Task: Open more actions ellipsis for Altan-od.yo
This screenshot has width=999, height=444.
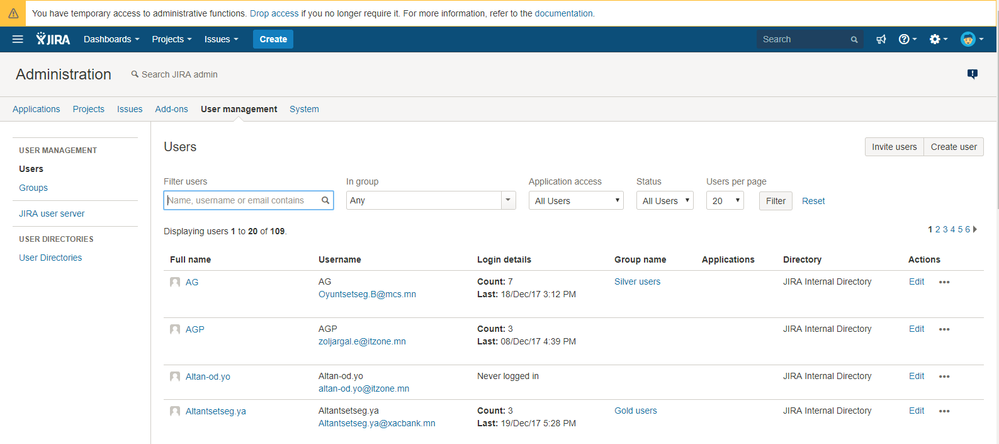Action: click(944, 376)
